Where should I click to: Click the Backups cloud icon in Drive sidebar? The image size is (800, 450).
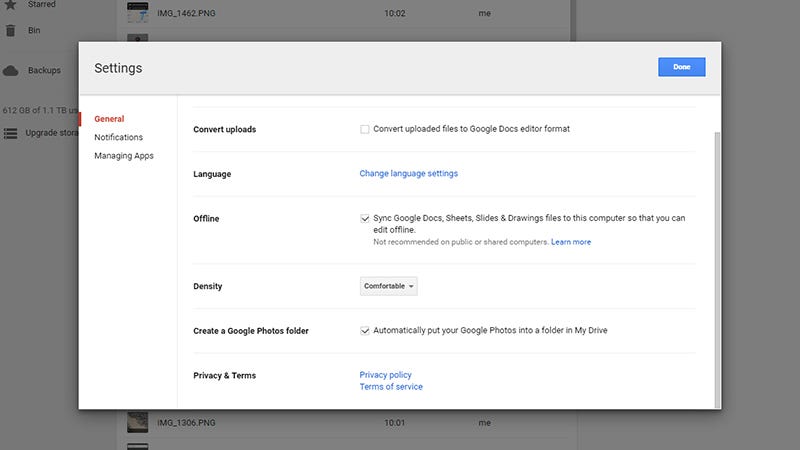coord(10,70)
